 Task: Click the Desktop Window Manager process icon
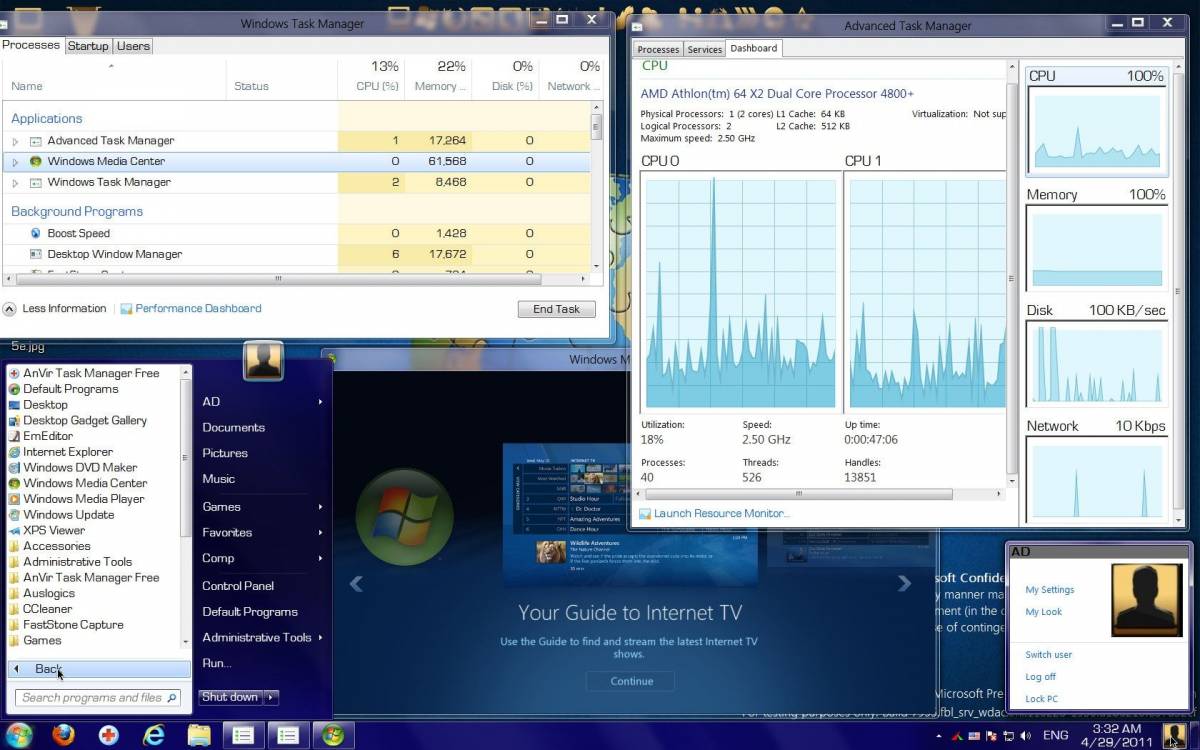(36, 254)
